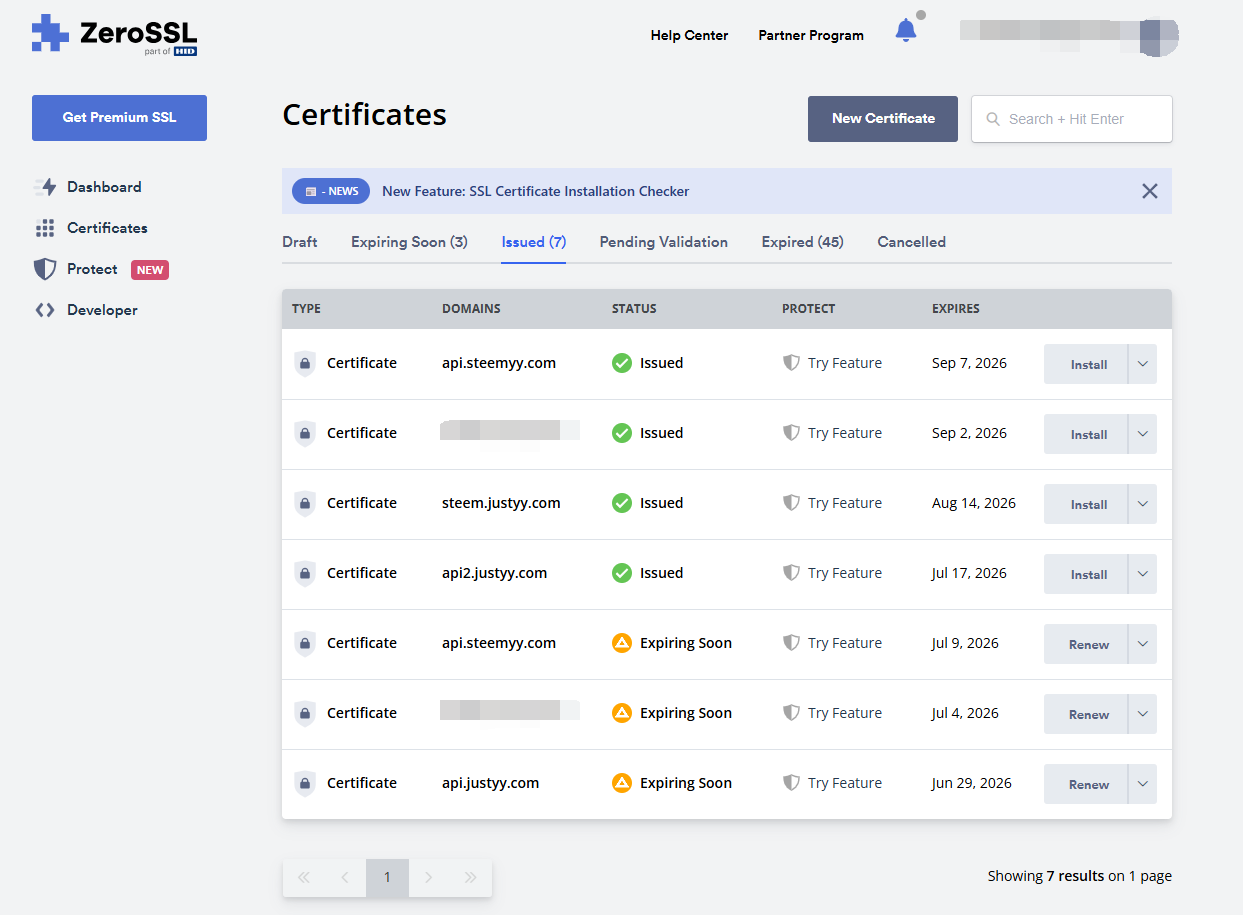This screenshot has height=915, width=1243.
Task: Open Developer in the sidebar
Action: [102, 310]
